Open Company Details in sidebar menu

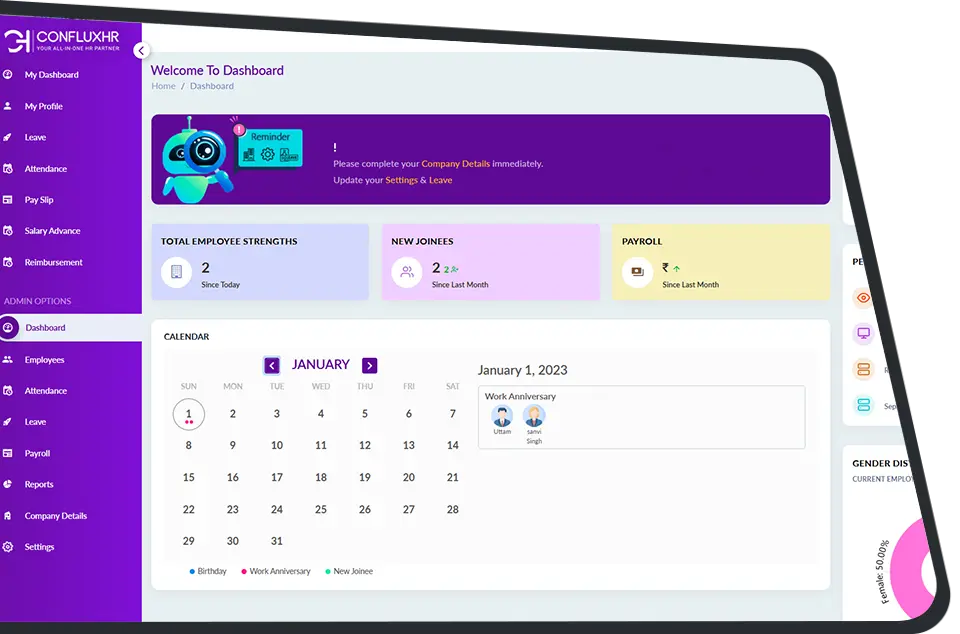tap(56, 516)
